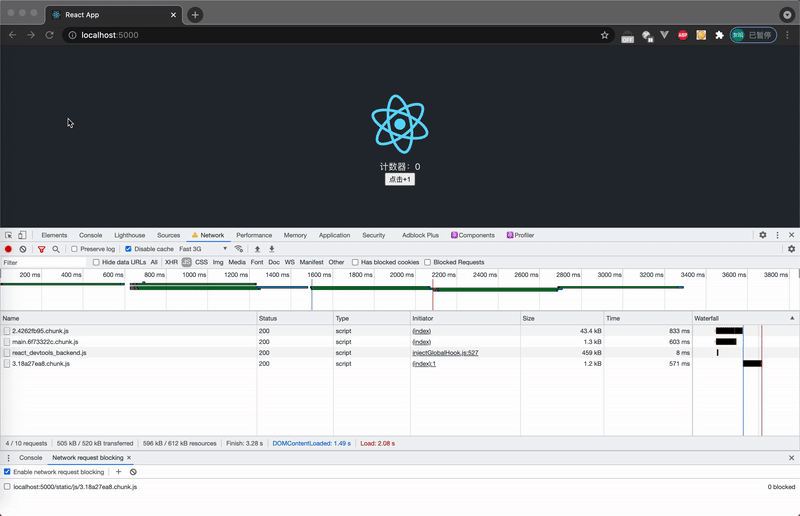
Task: Activate the inspect element picker
Action: tap(8, 235)
